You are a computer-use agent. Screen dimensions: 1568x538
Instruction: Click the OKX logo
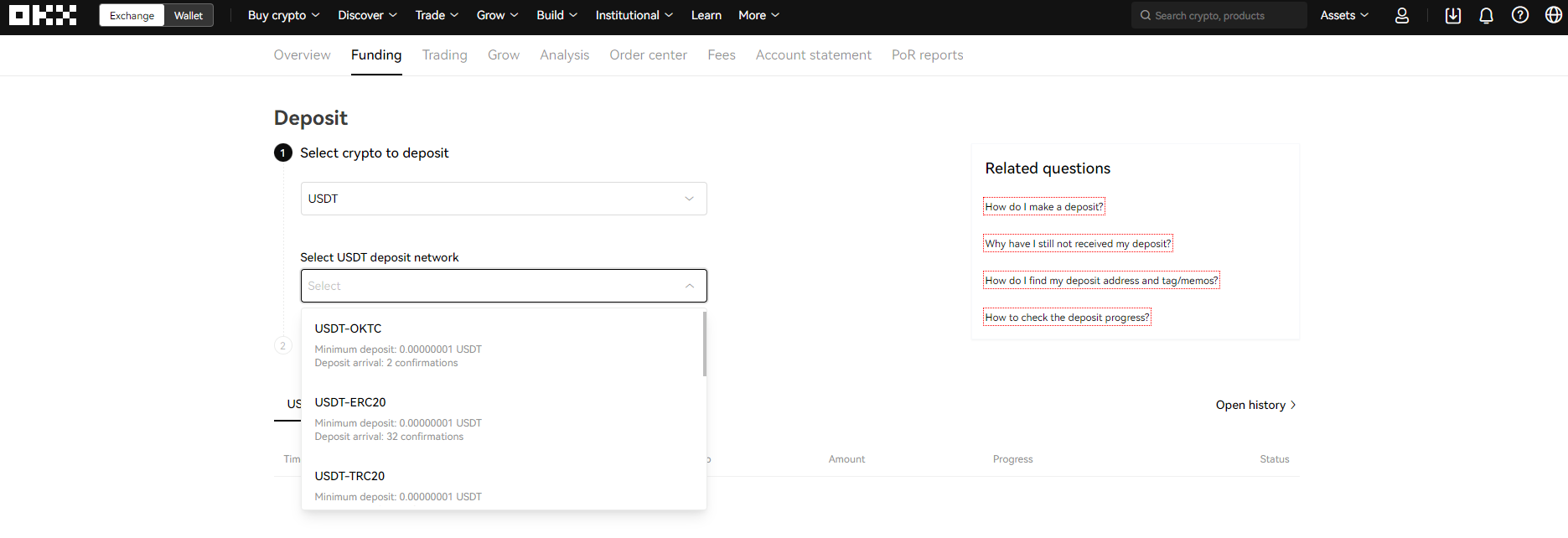[43, 15]
